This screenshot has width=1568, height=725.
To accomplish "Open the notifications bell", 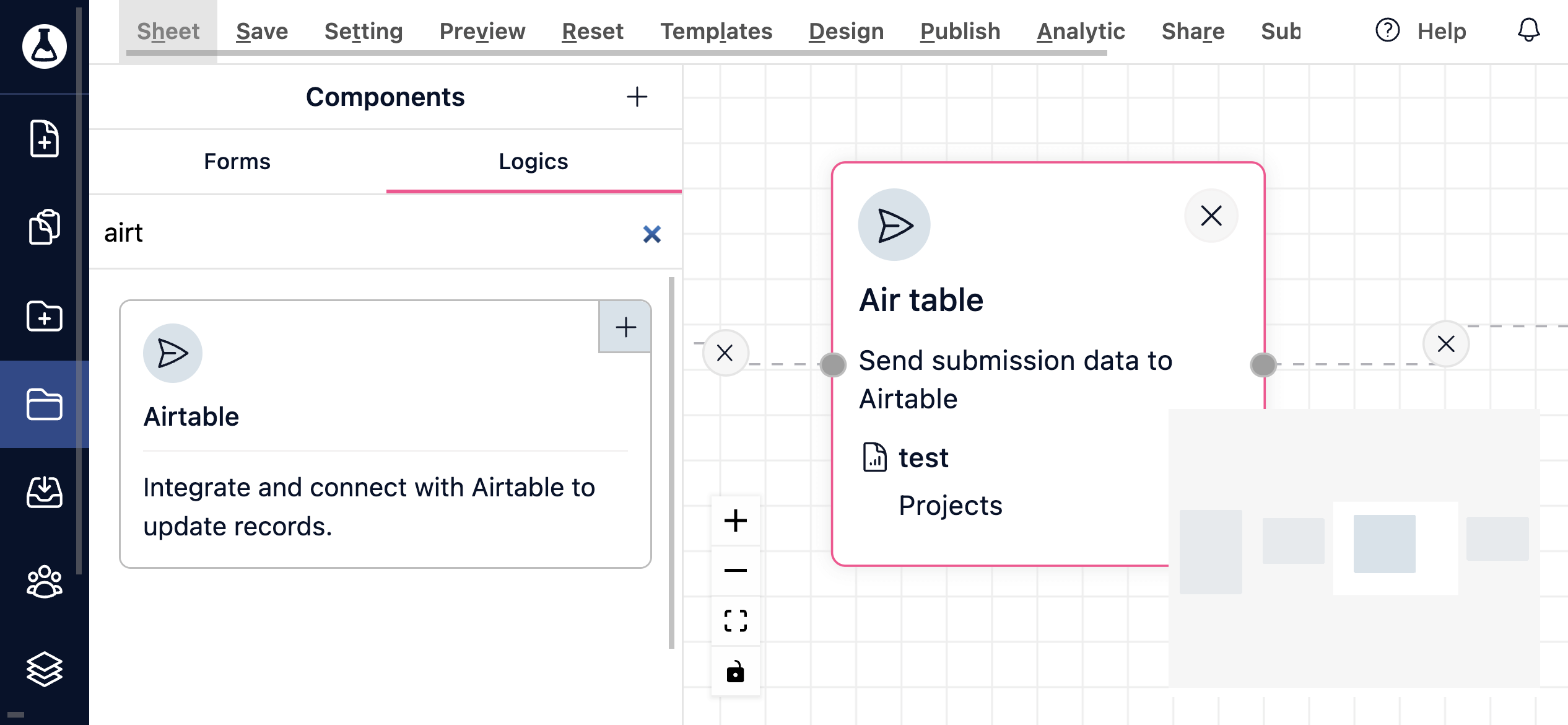I will point(1528,30).
